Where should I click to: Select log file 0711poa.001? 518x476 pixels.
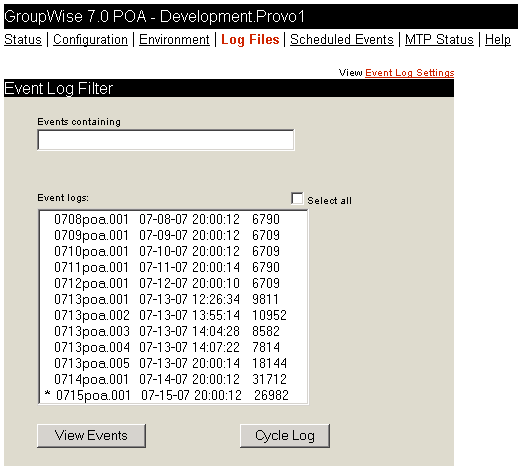(173, 267)
